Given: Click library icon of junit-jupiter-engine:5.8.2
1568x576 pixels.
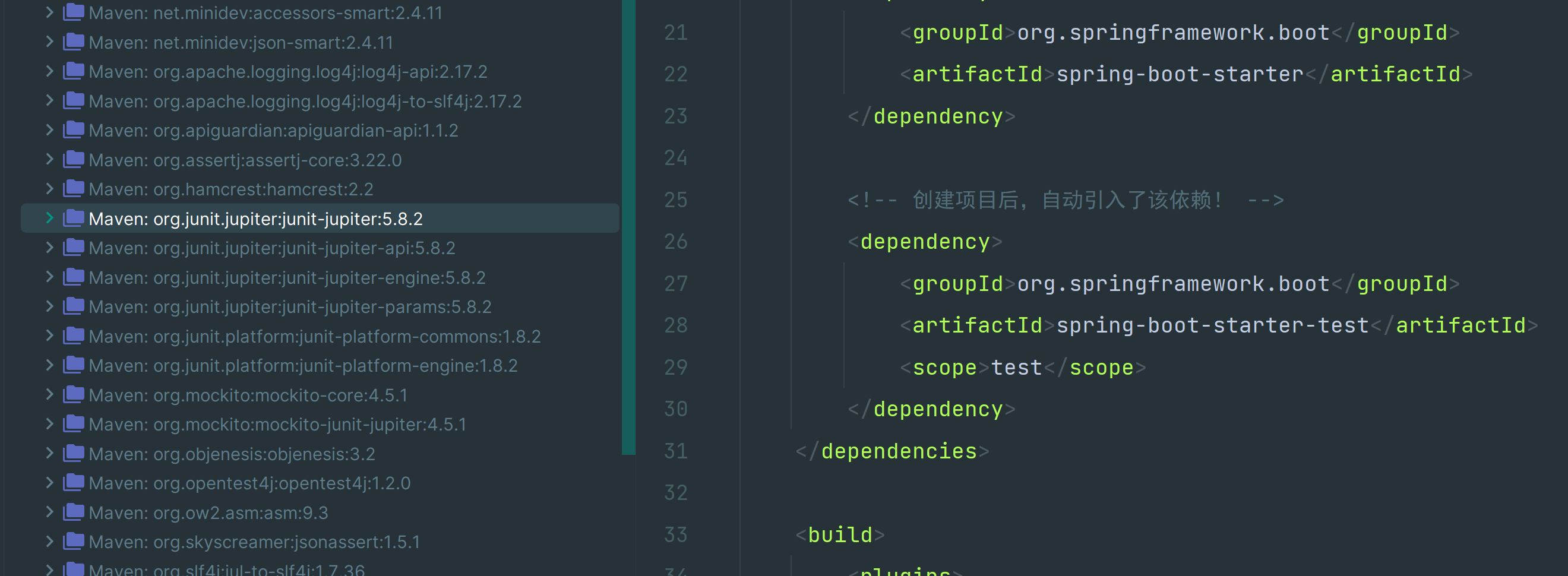Looking at the screenshot, I should tap(74, 277).
